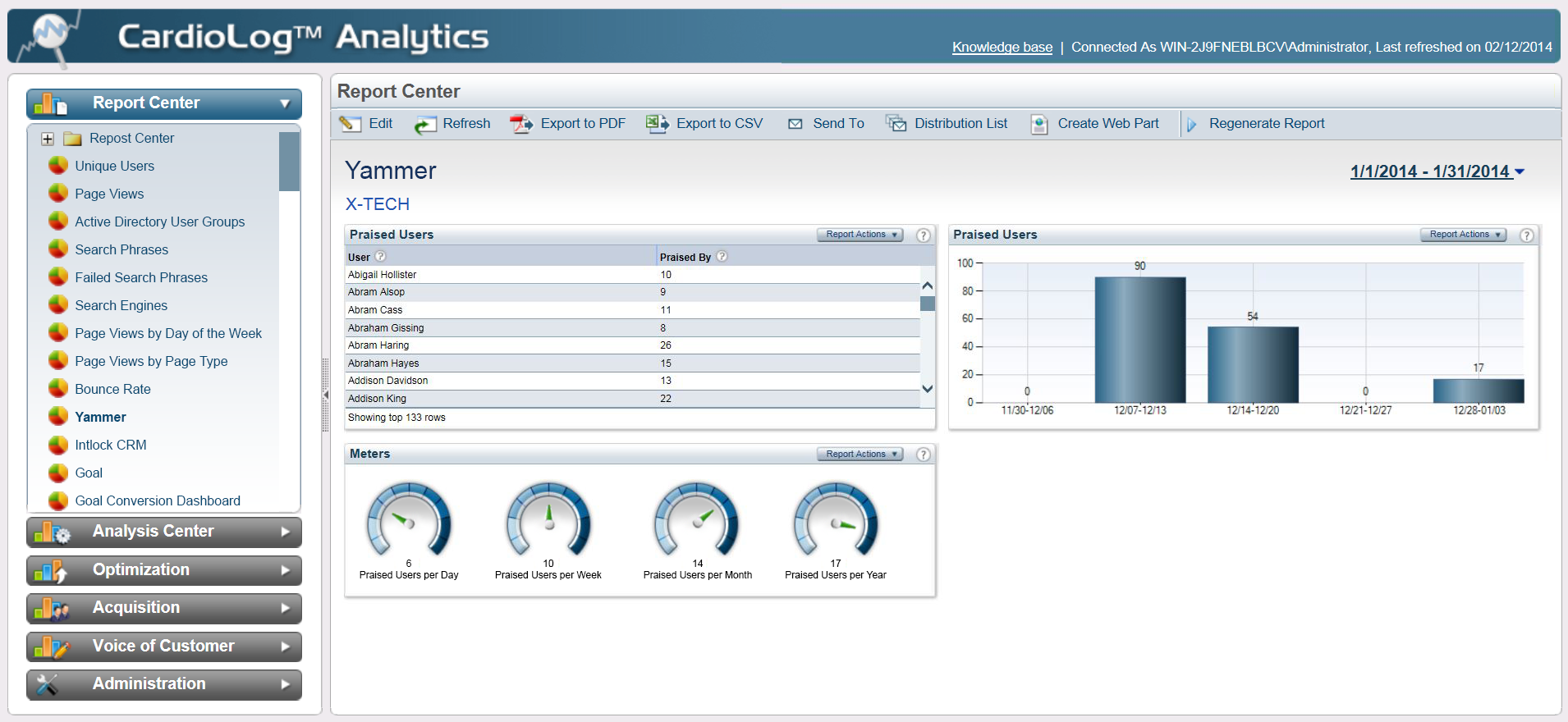
Task: Click the sidebar tree scrollbar thumb
Action: (x=289, y=162)
